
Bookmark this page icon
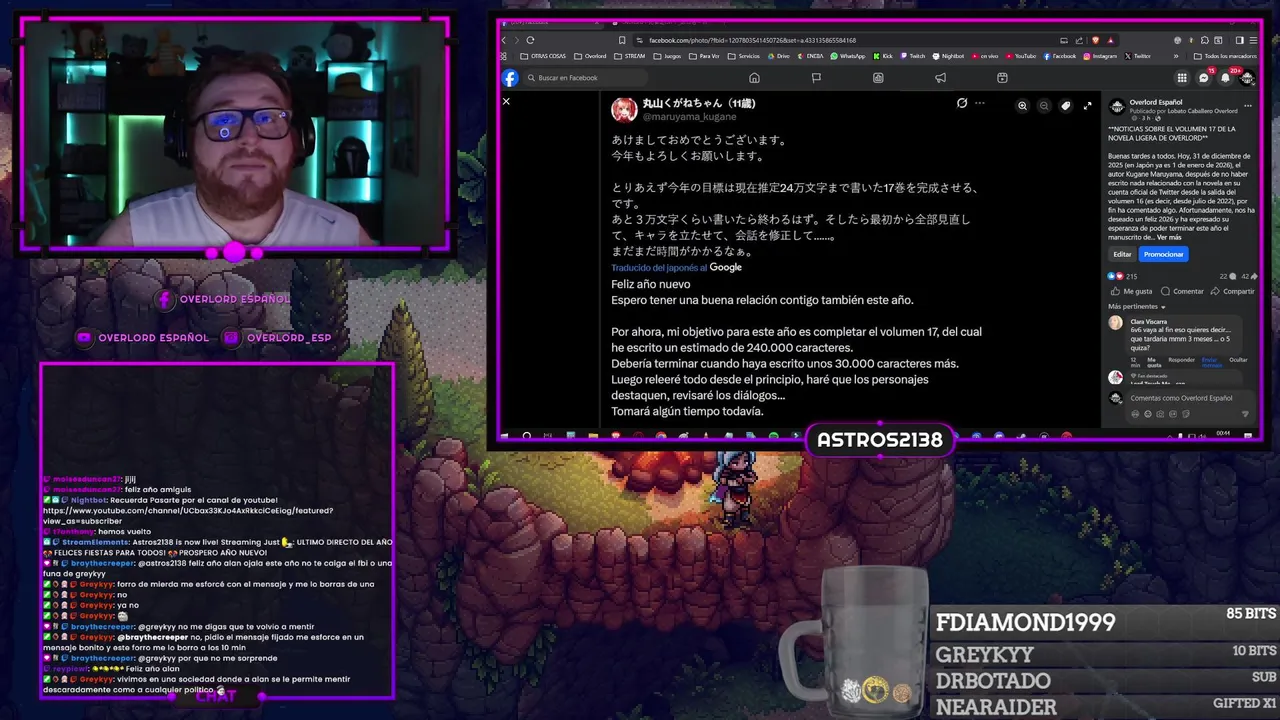[x=622, y=40]
